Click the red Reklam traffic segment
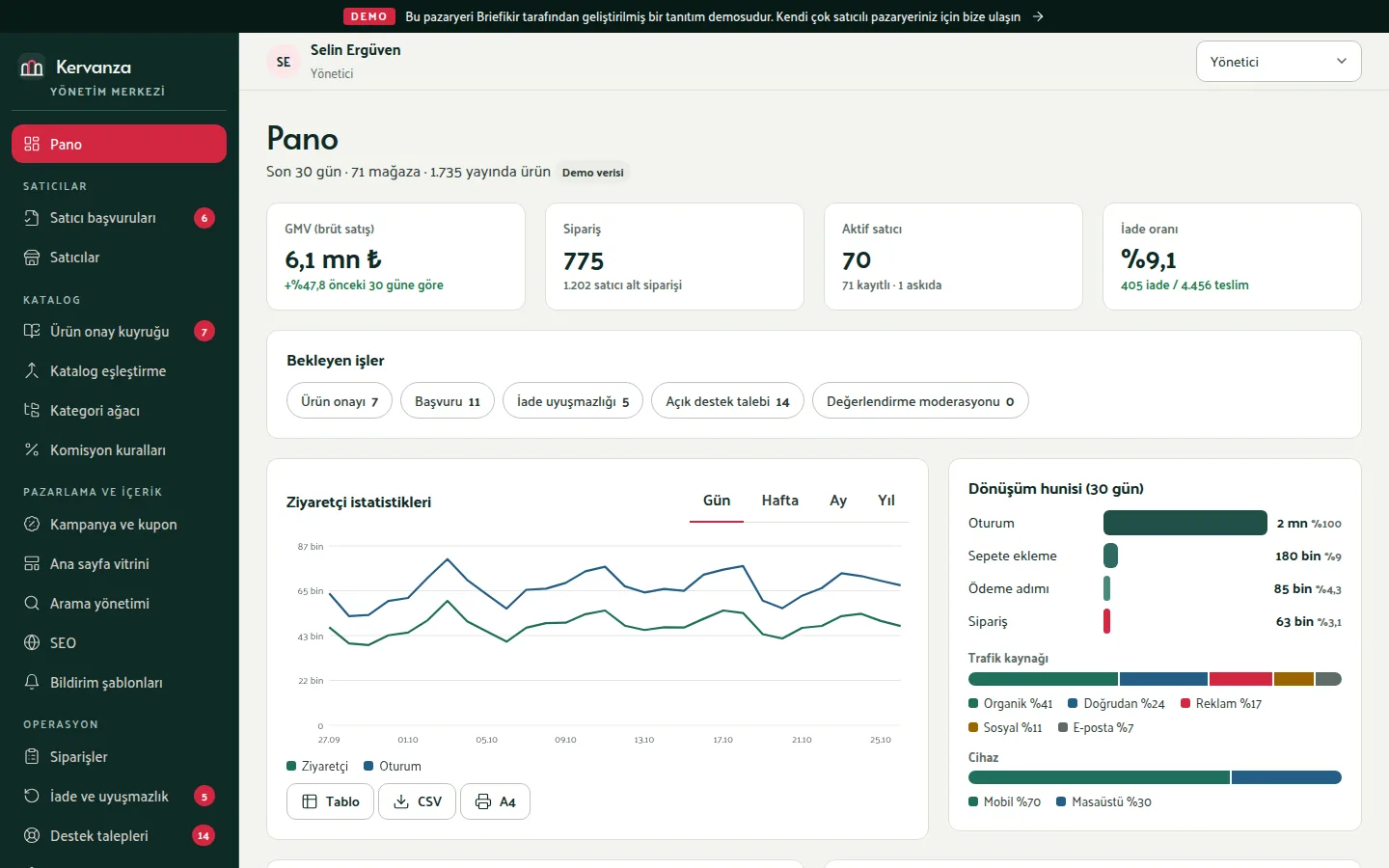 (1240, 679)
